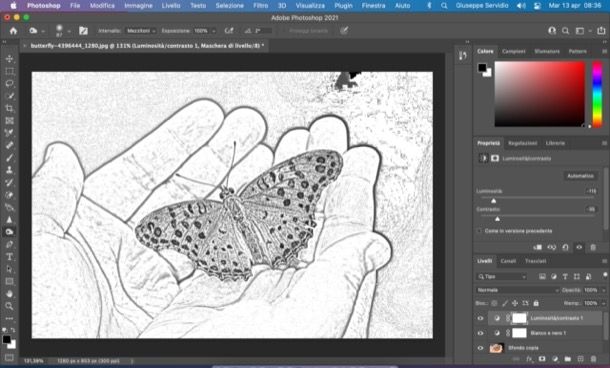Enable airbrush mode in options bar

point(229,31)
